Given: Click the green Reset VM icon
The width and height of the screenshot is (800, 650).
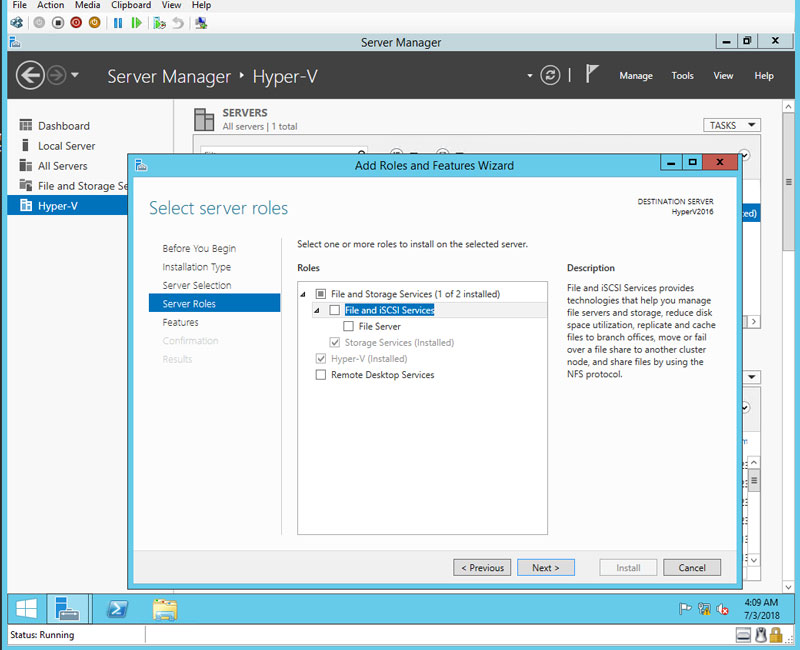Looking at the screenshot, I should click(x=137, y=22).
